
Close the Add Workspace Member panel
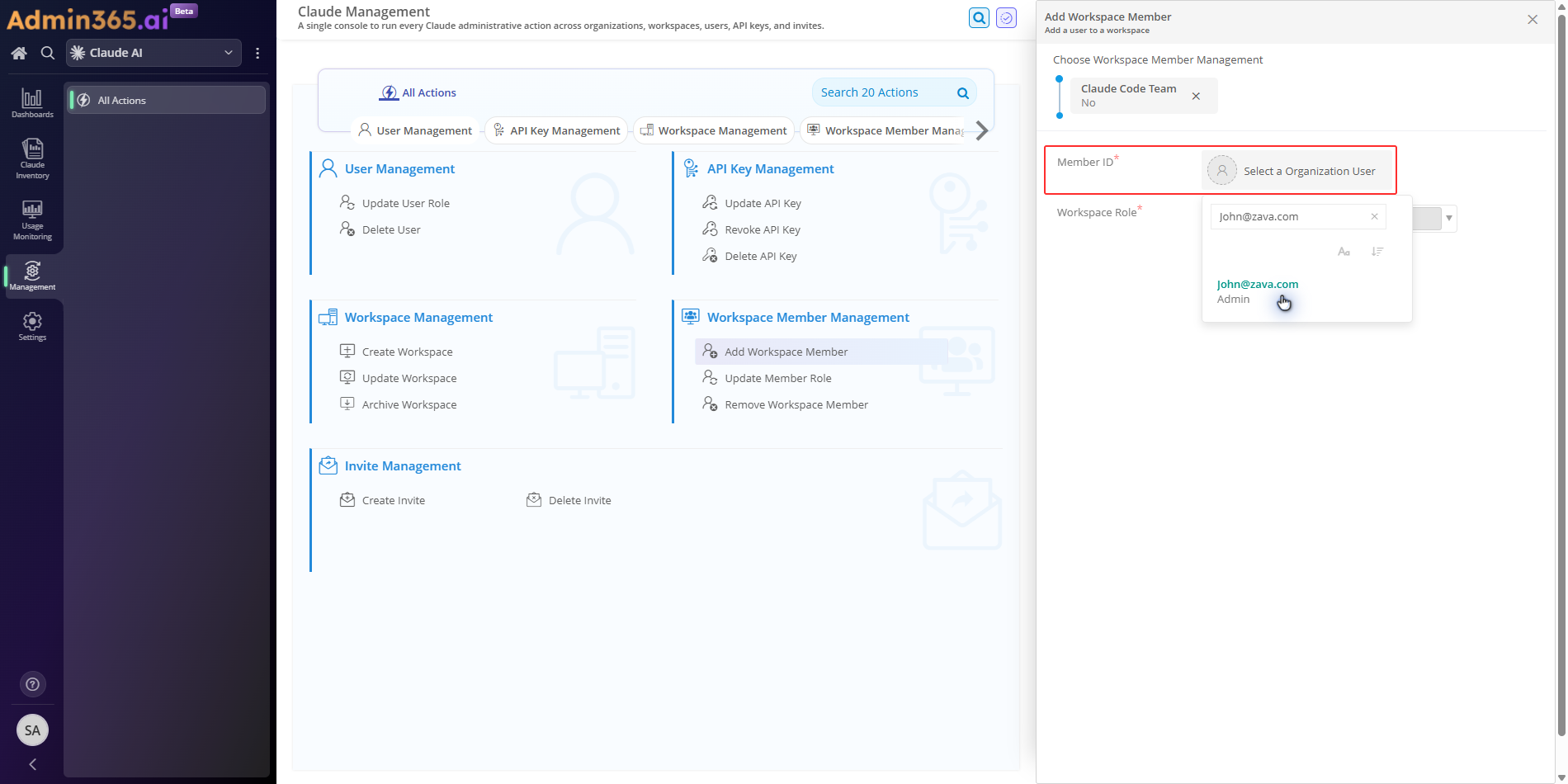pos(1533,20)
